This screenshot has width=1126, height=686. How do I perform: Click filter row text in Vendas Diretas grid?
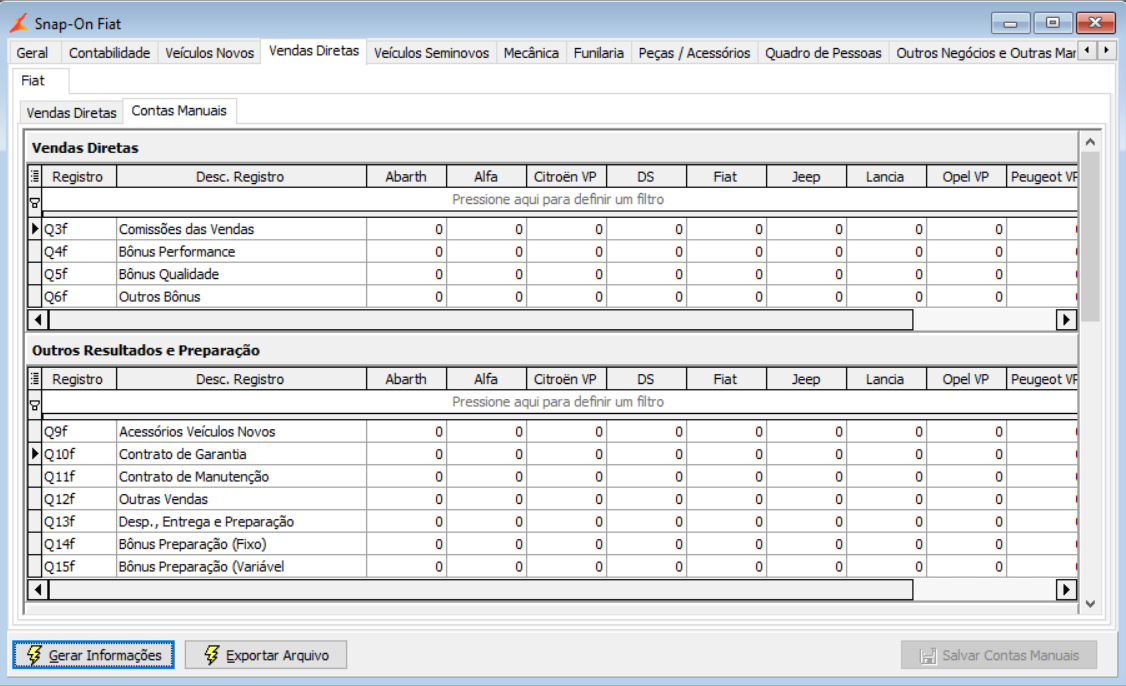[x=557, y=200]
